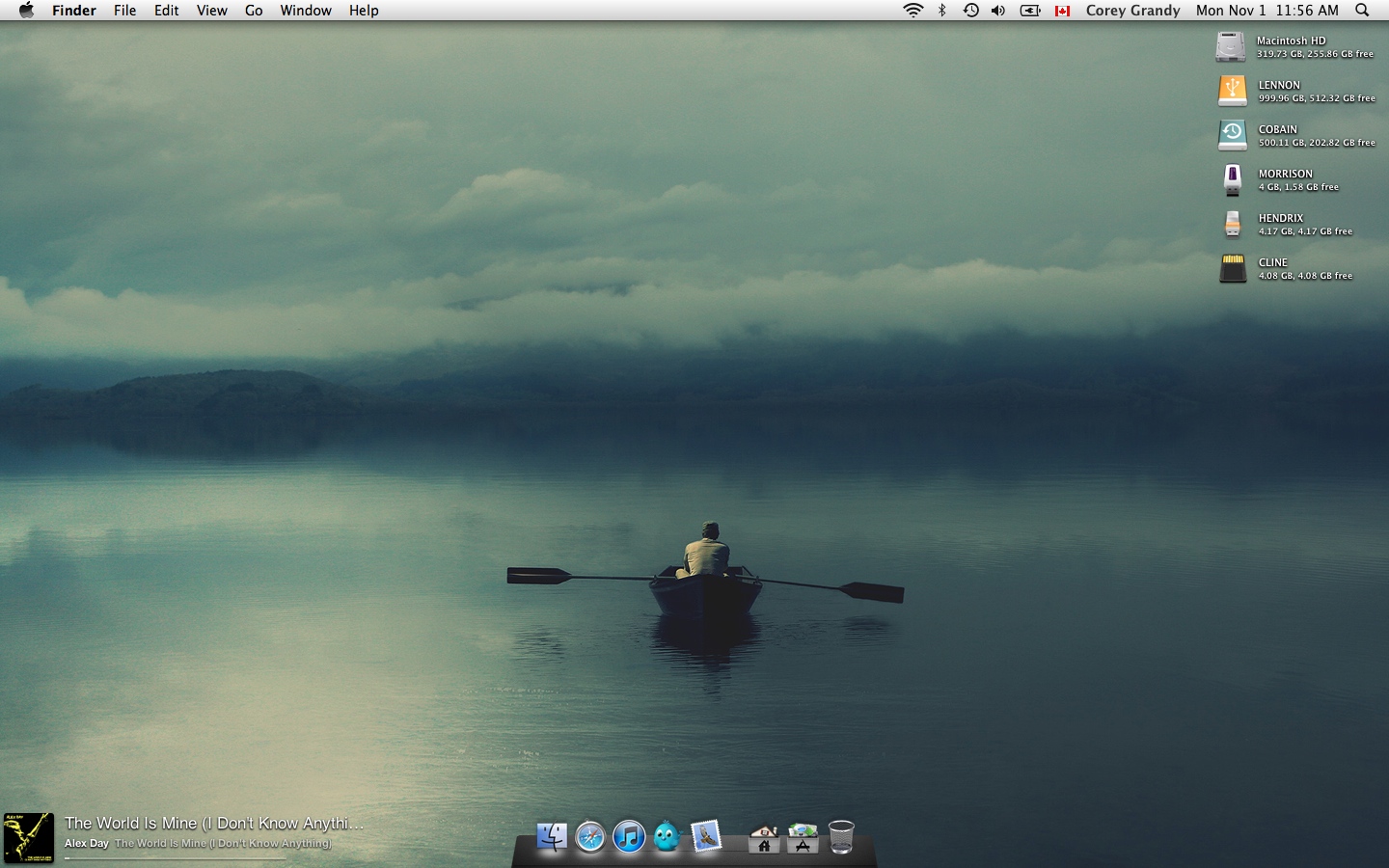Open the Apple menu
1389x868 pixels.
[x=26, y=11]
